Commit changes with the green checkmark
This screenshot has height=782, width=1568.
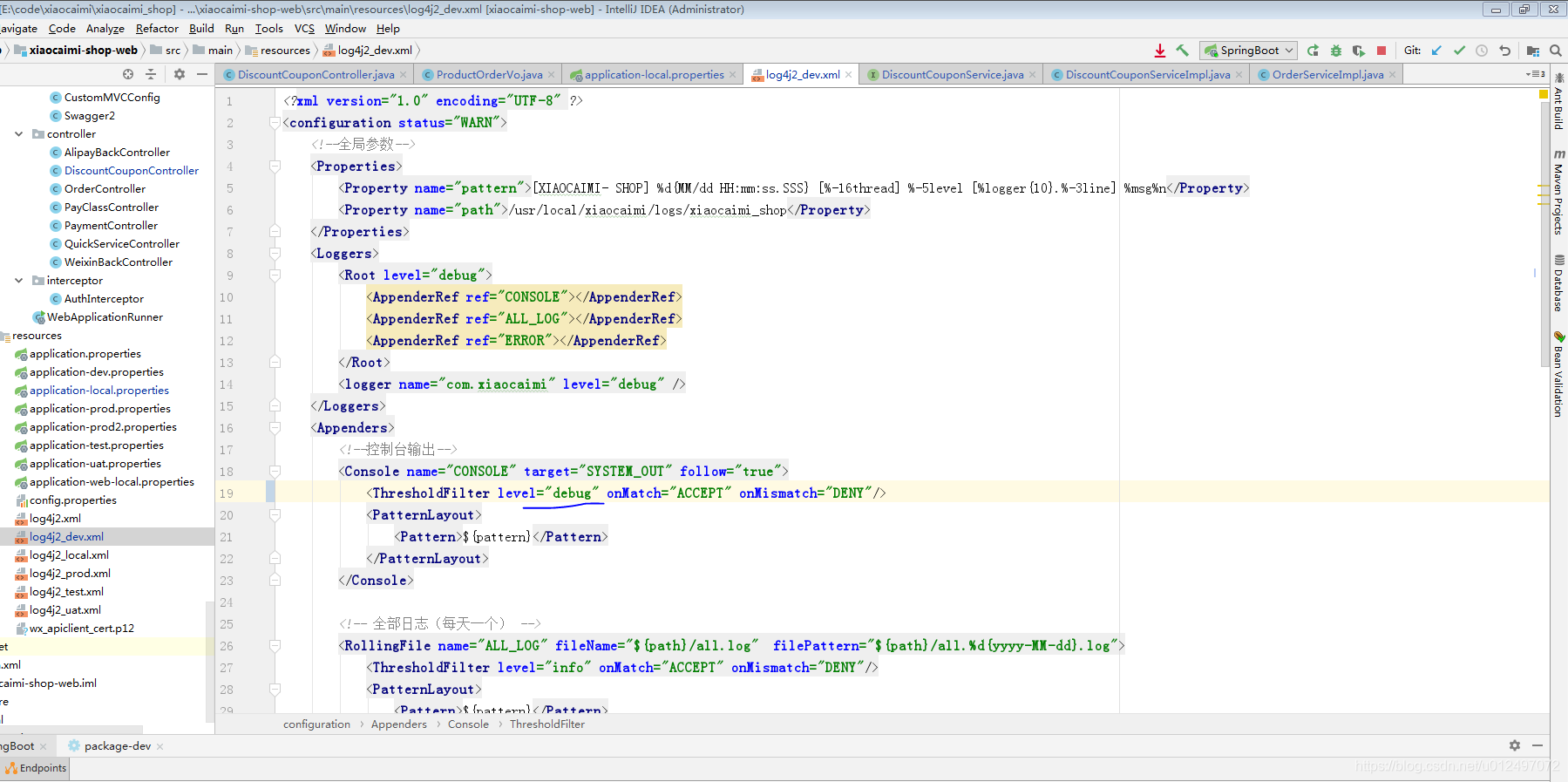(1459, 51)
